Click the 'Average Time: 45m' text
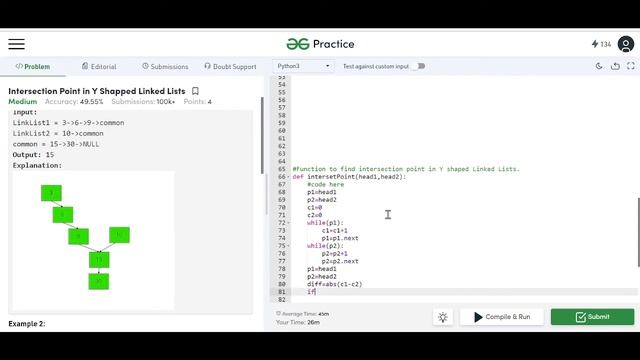Screen dimensions: 640x360 pos(303,314)
